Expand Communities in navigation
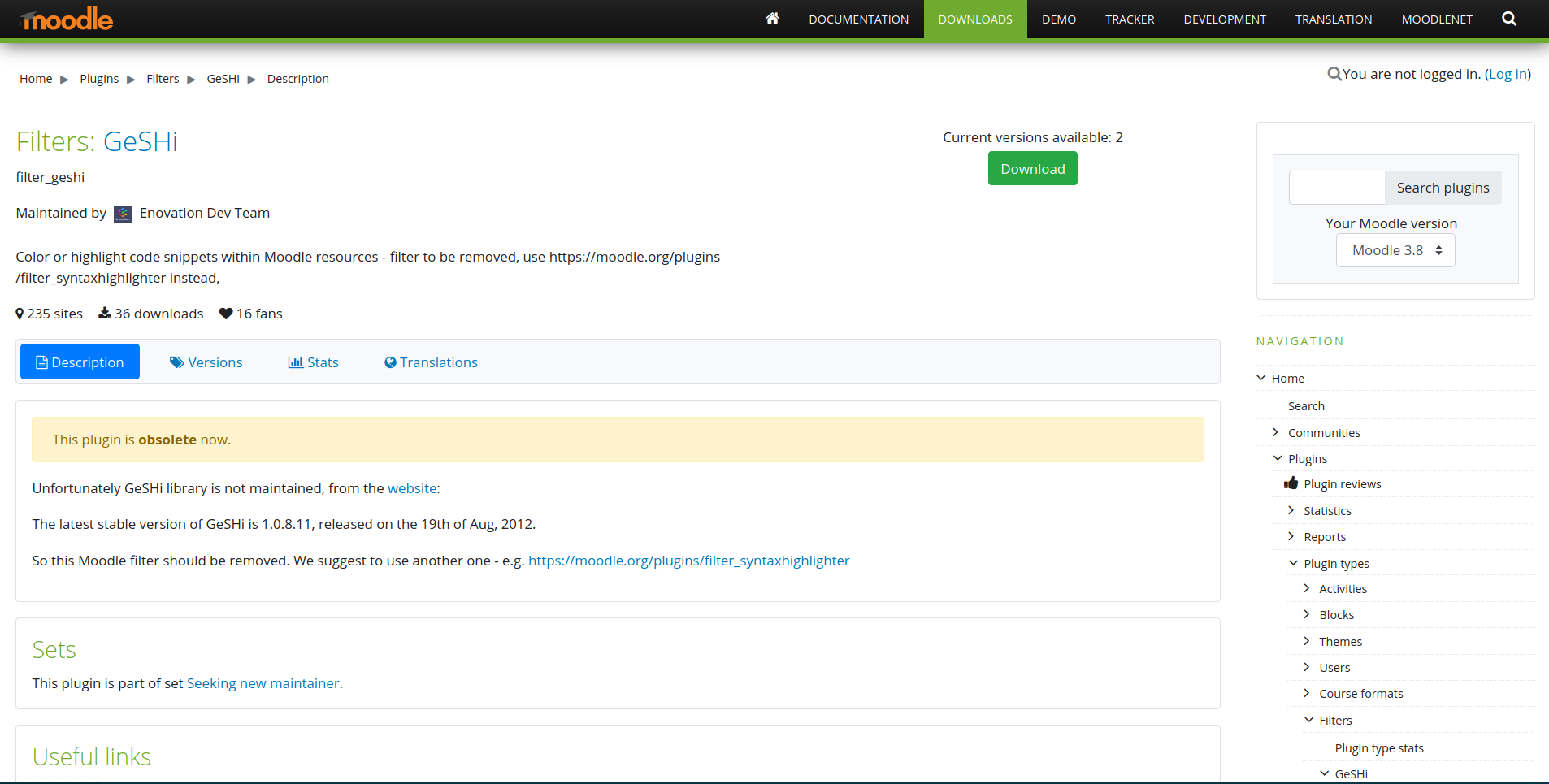 click(x=1275, y=432)
